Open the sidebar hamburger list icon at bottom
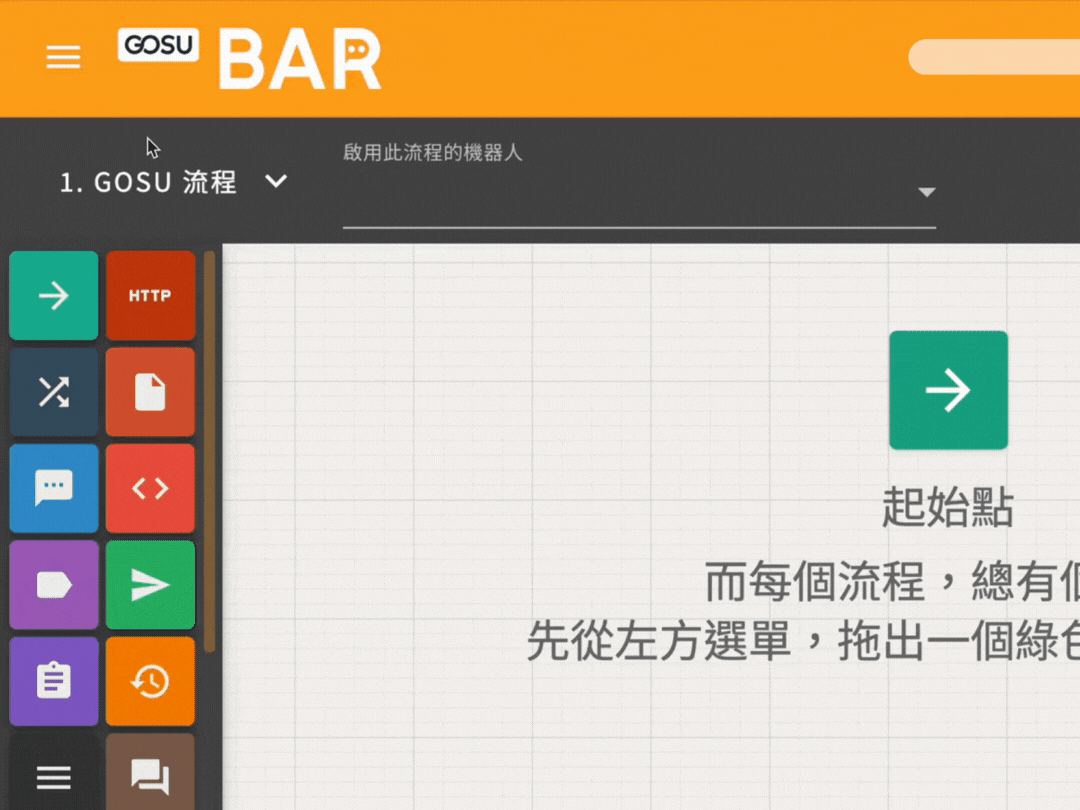 click(53, 777)
